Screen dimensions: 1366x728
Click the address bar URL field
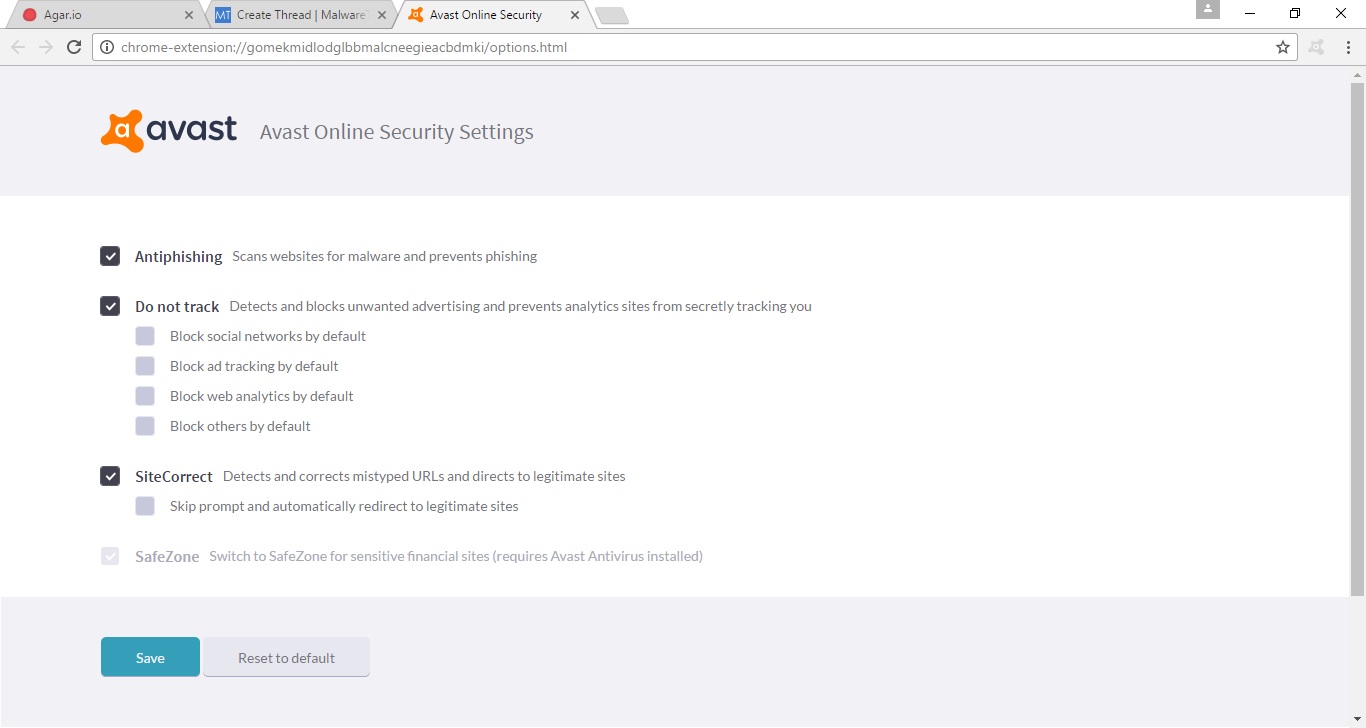click(x=680, y=47)
